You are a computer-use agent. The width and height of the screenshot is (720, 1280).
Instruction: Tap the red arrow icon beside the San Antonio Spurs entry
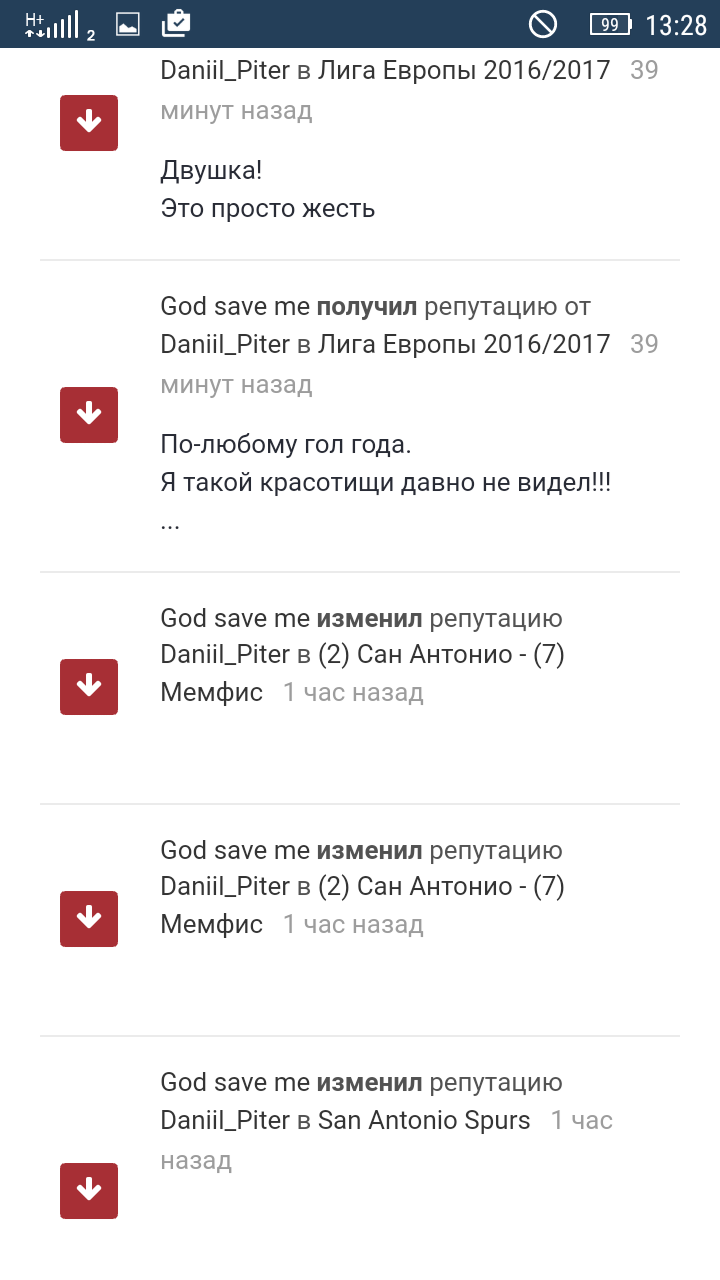89,1191
